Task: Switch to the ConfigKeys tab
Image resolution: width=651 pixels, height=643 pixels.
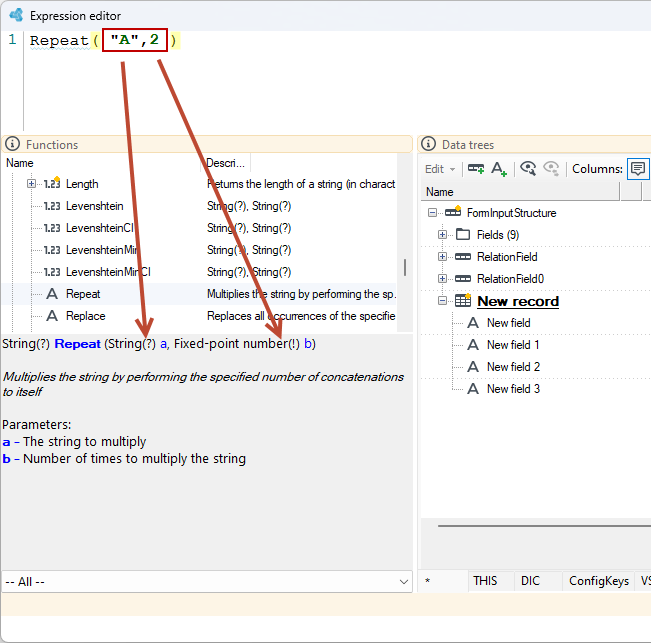Action: 599,580
